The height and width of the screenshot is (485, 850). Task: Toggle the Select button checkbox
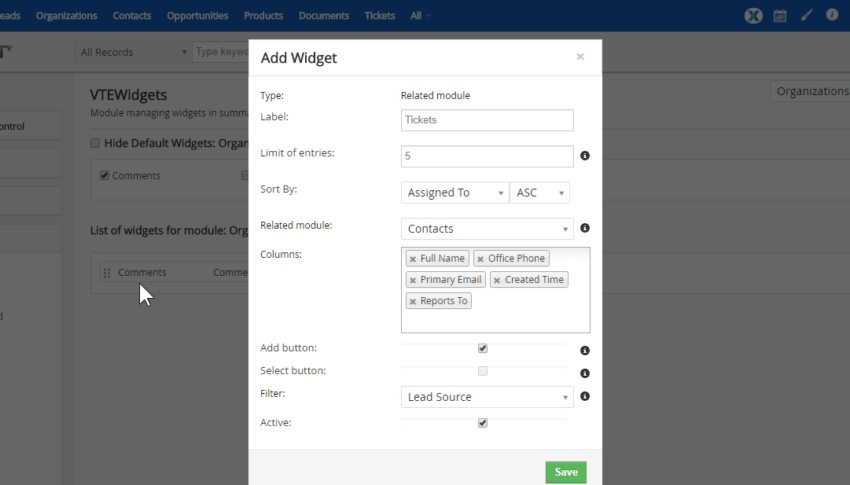[x=482, y=371]
